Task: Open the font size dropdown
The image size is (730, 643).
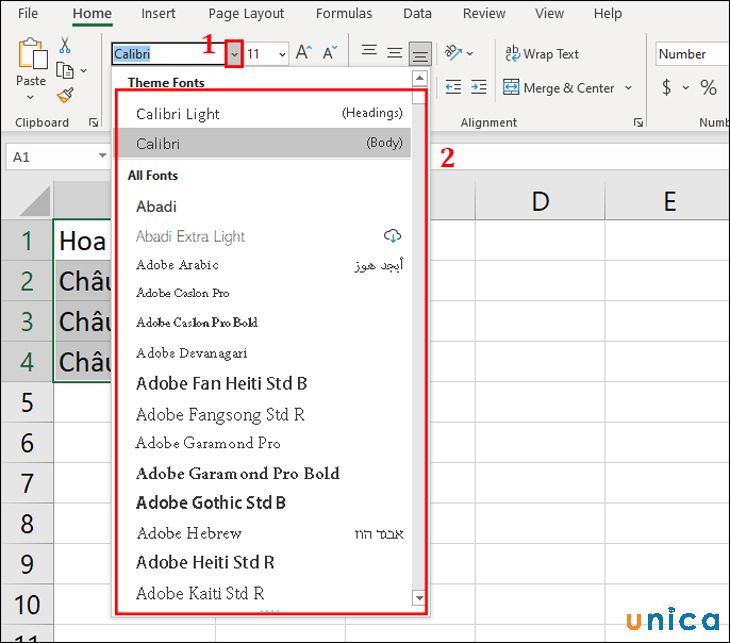Action: pyautogui.click(x=281, y=54)
